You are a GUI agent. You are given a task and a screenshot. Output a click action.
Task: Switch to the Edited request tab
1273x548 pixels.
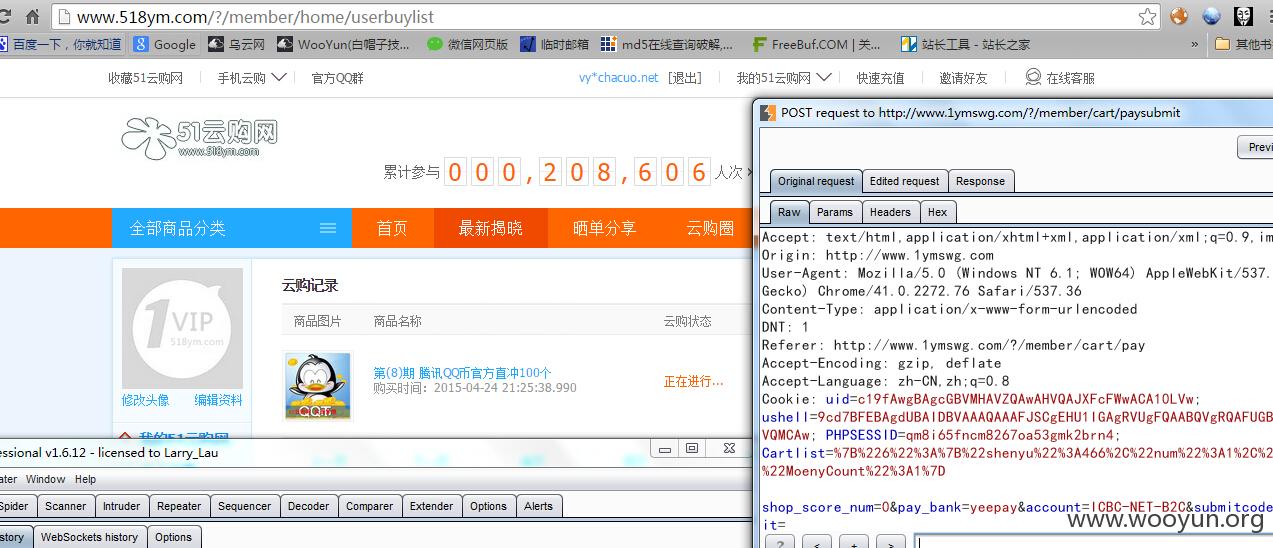click(x=904, y=181)
